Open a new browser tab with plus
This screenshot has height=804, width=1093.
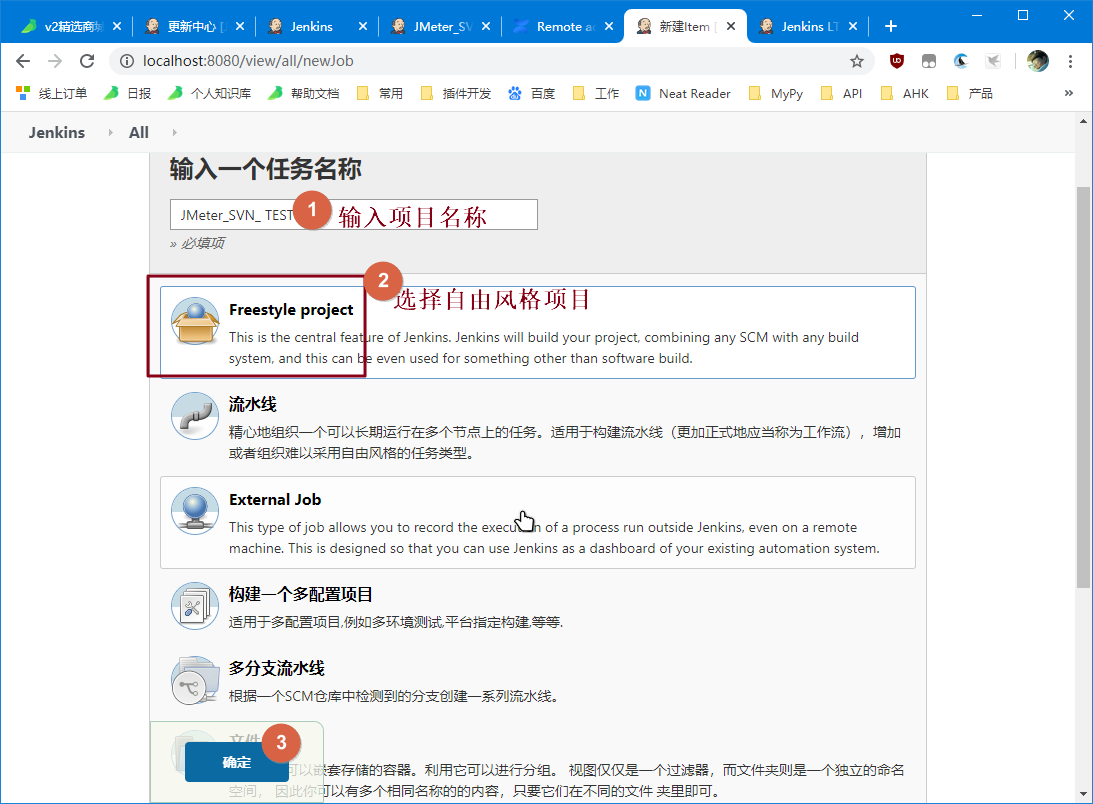pyautogui.click(x=890, y=26)
